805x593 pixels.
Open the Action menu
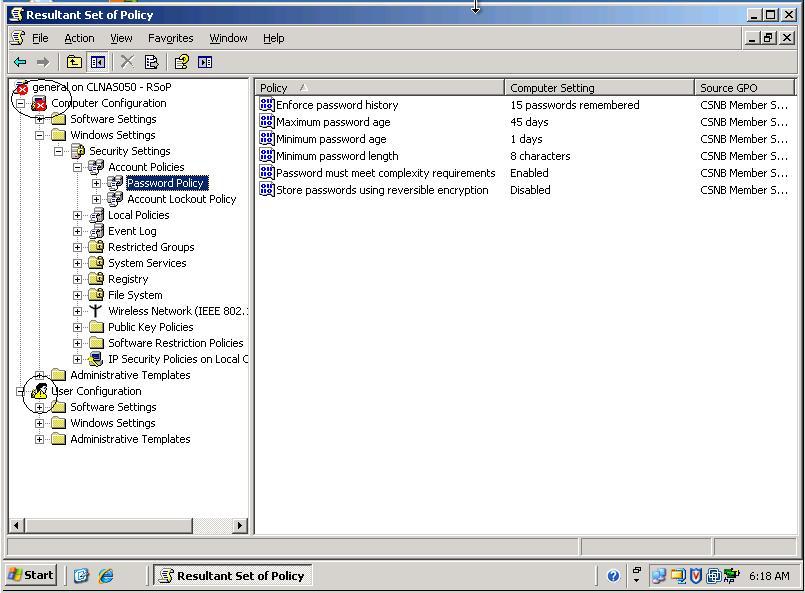coord(79,38)
